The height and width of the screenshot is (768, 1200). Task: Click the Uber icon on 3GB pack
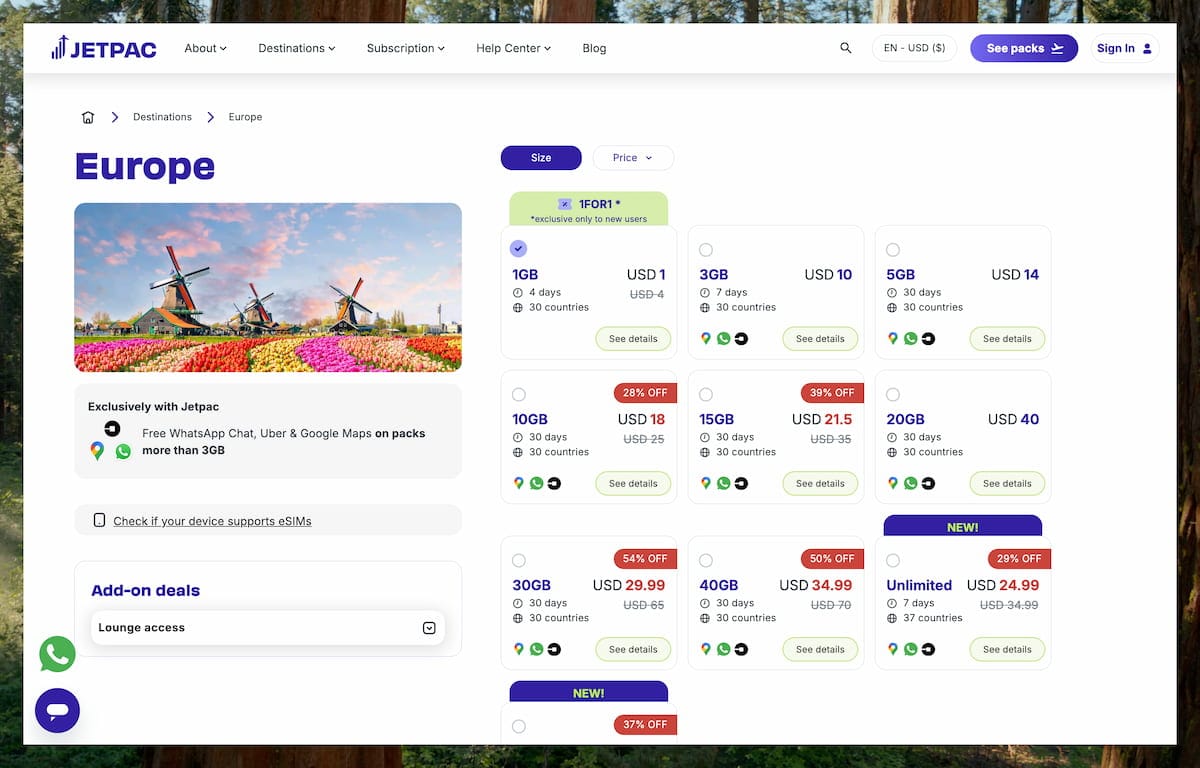click(x=741, y=339)
